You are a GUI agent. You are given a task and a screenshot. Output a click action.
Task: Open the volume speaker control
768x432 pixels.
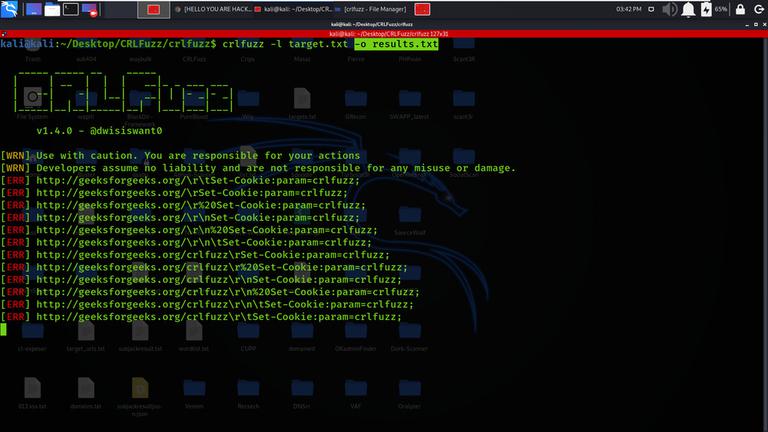[669, 9]
